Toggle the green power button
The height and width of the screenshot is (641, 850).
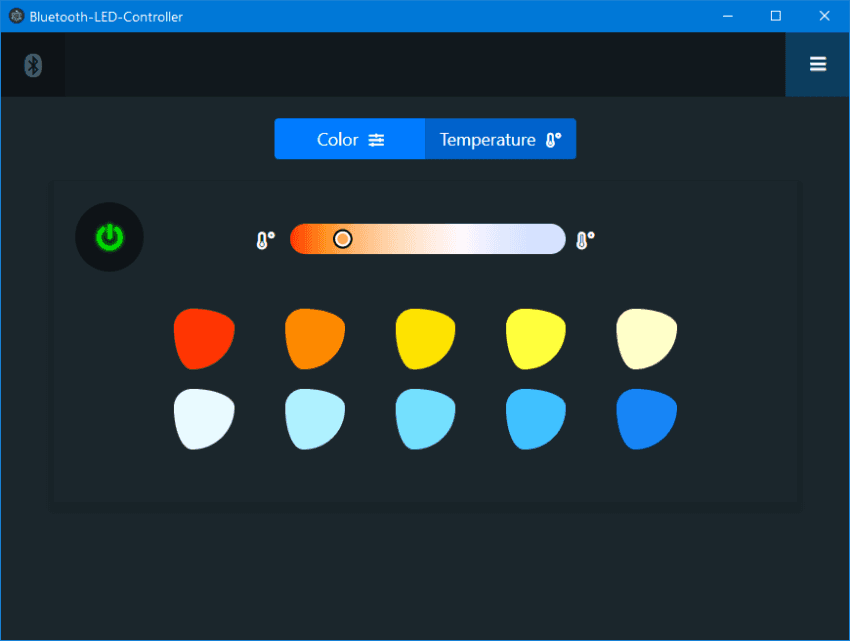109,237
